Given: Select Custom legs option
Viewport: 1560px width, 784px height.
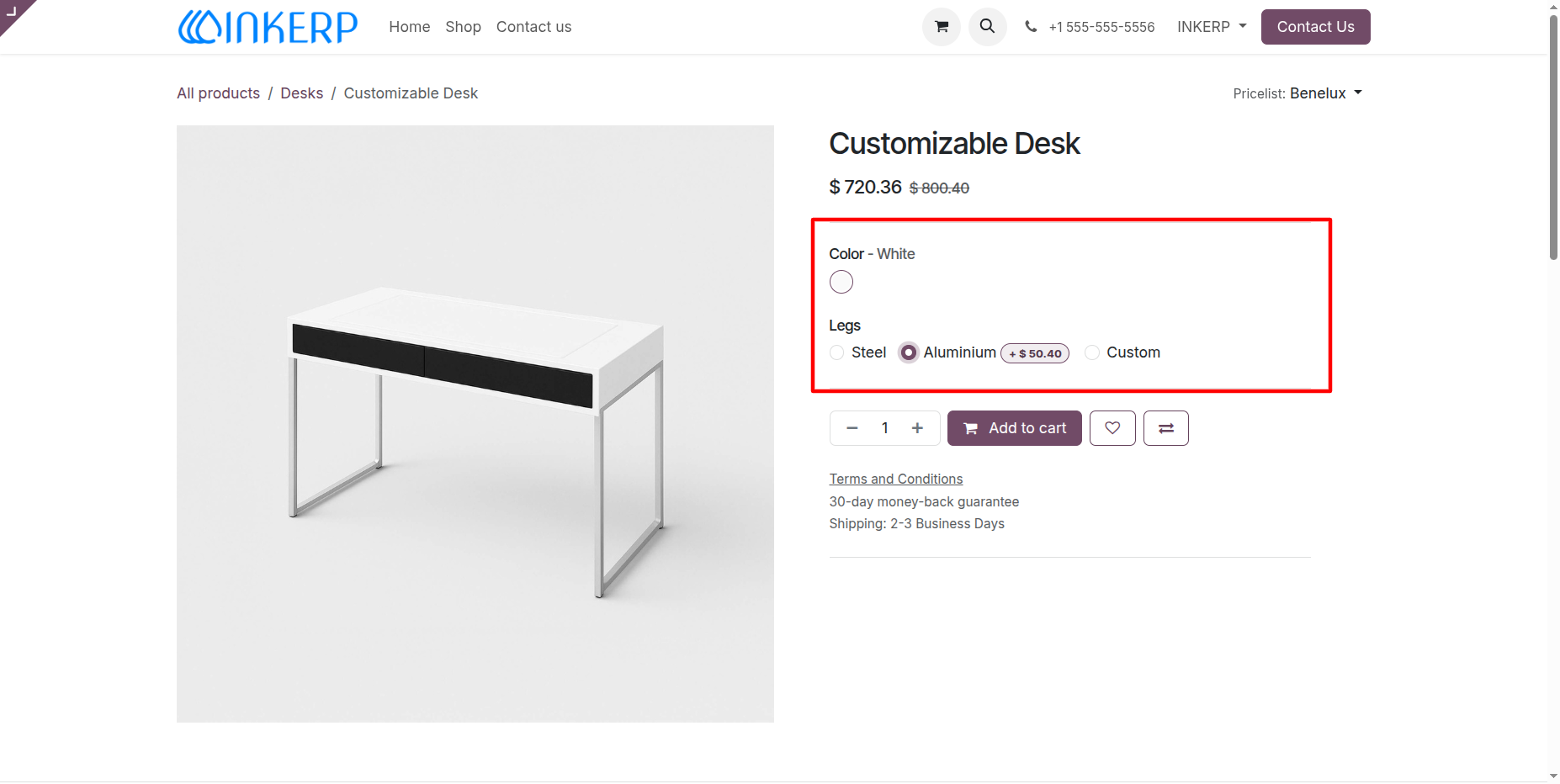Looking at the screenshot, I should point(1092,352).
